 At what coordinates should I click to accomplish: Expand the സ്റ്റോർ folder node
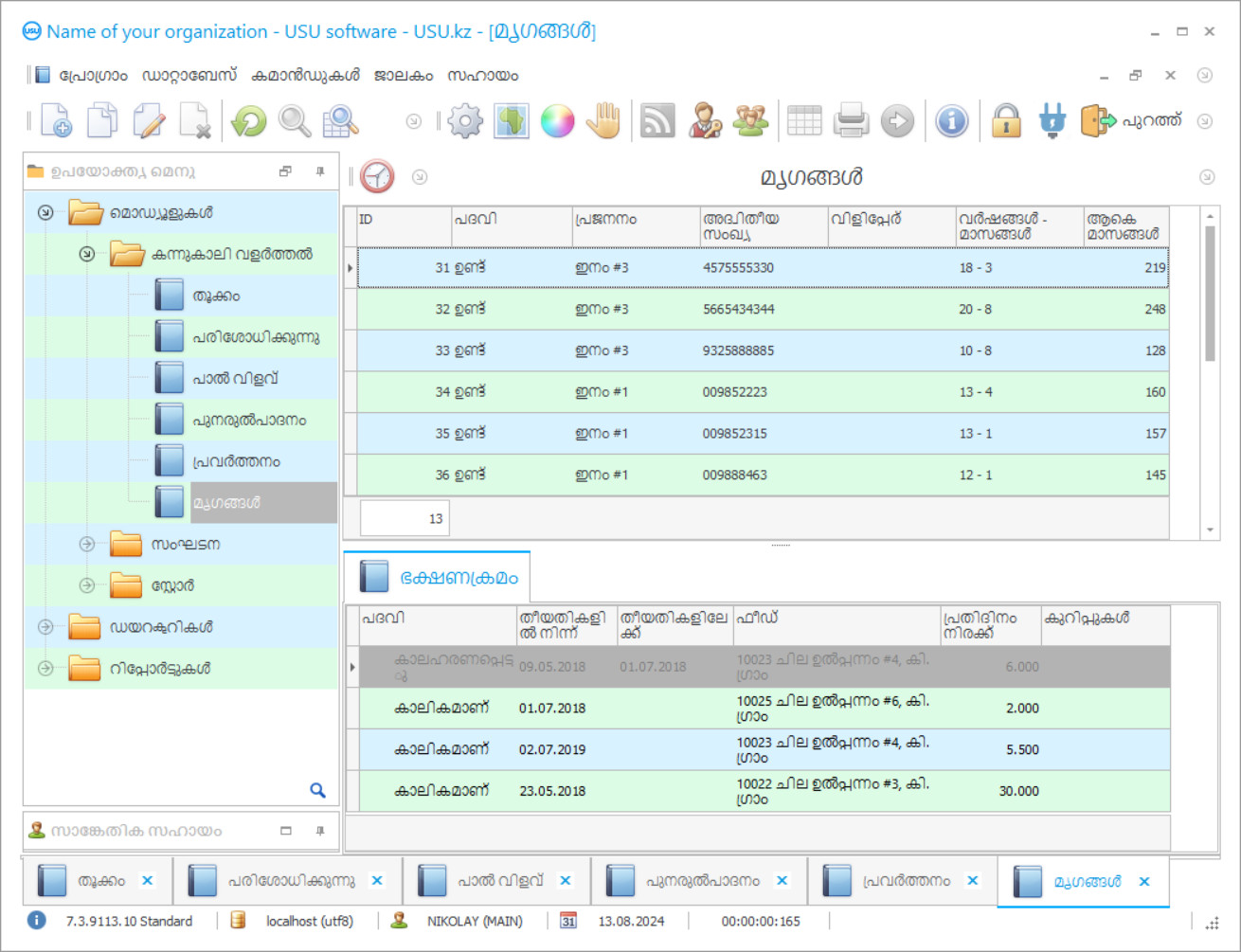86,585
